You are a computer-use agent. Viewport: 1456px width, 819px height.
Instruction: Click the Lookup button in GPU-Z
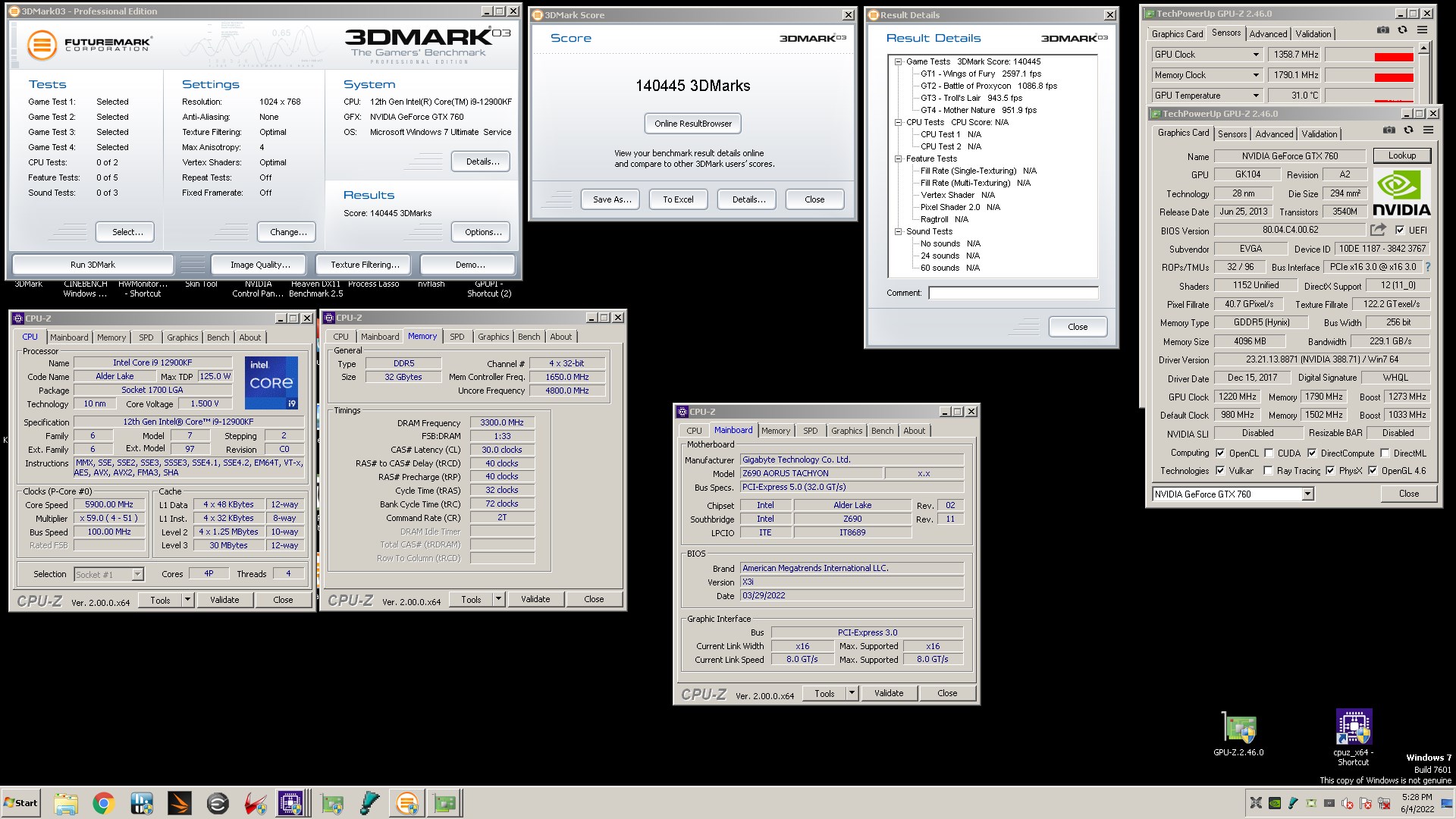tap(1401, 155)
